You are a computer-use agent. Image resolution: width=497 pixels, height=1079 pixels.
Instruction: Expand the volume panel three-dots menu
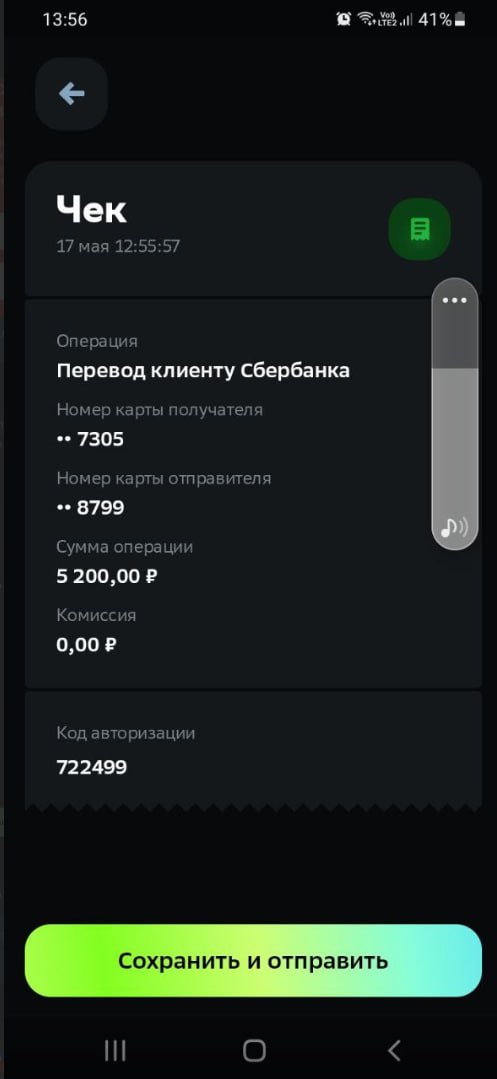[x=455, y=301]
